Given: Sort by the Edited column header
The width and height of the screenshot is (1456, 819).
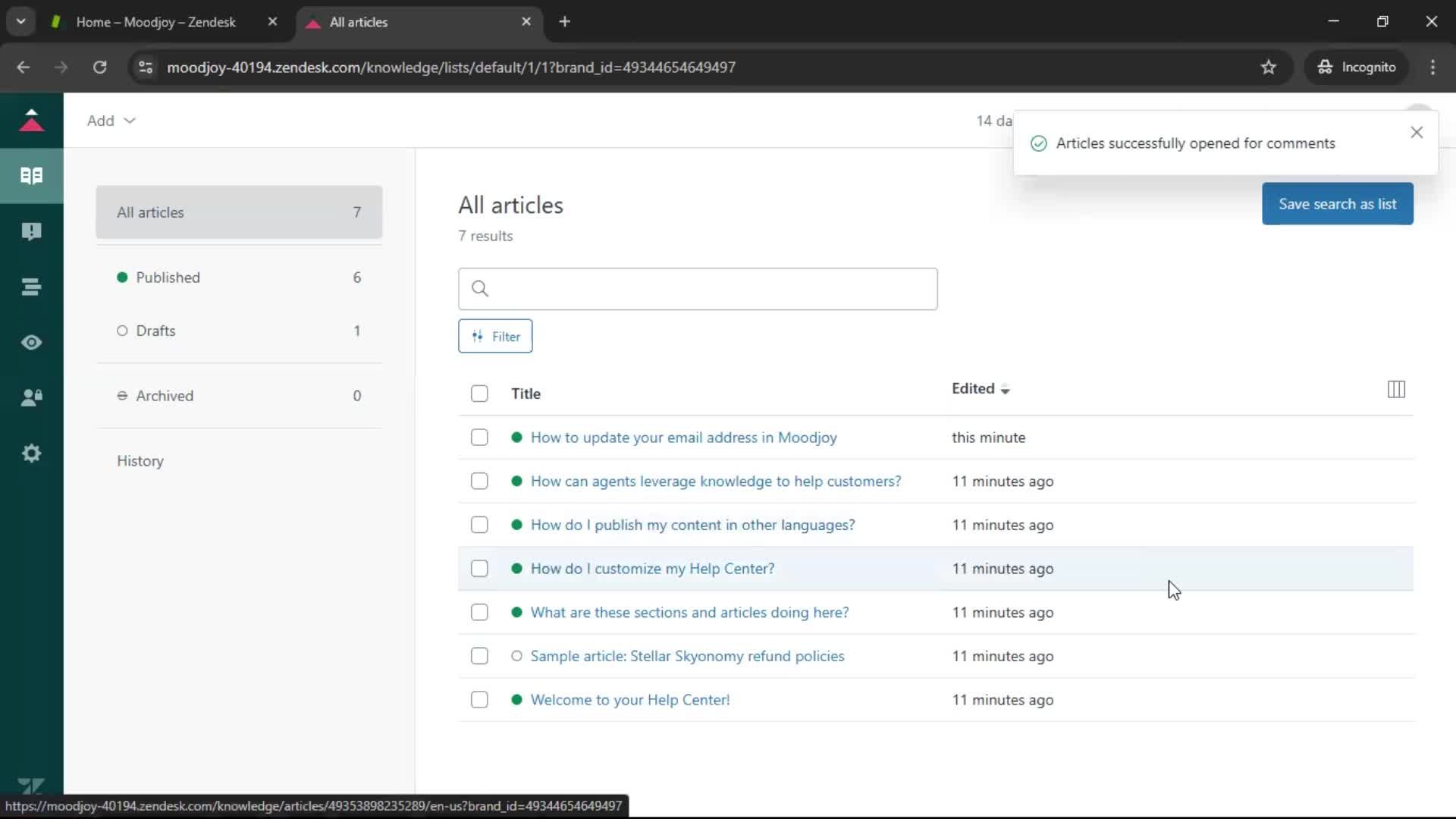Looking at the screenshot, I should pos(981,389).
